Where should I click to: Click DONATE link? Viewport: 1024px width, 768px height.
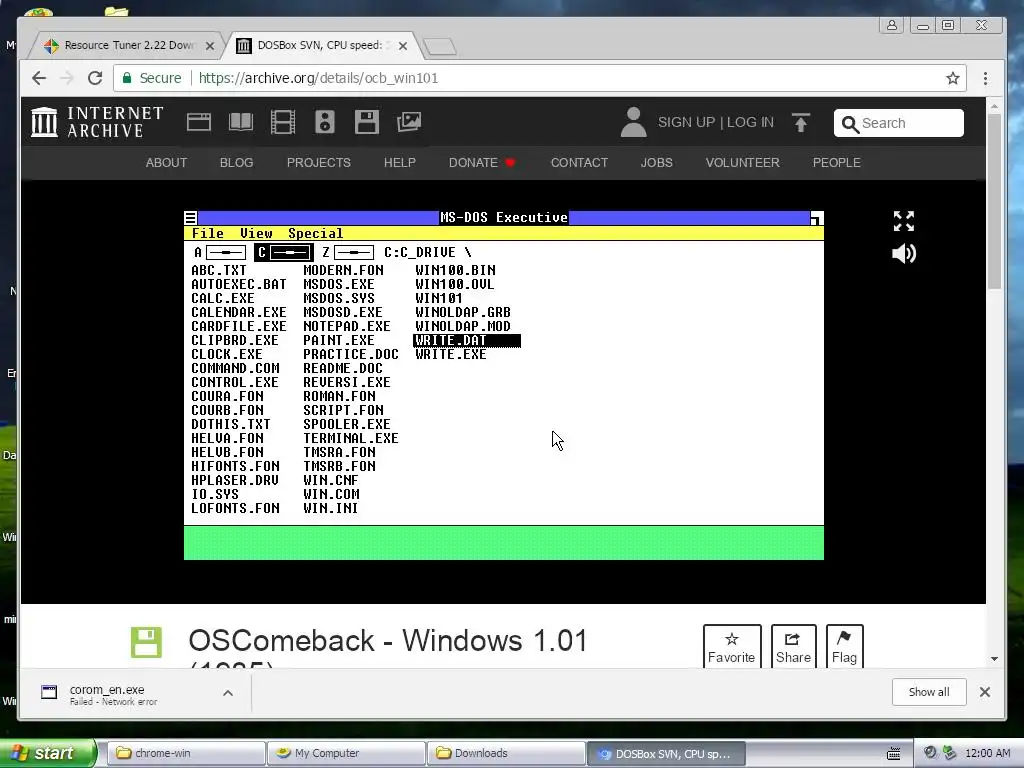482,163
